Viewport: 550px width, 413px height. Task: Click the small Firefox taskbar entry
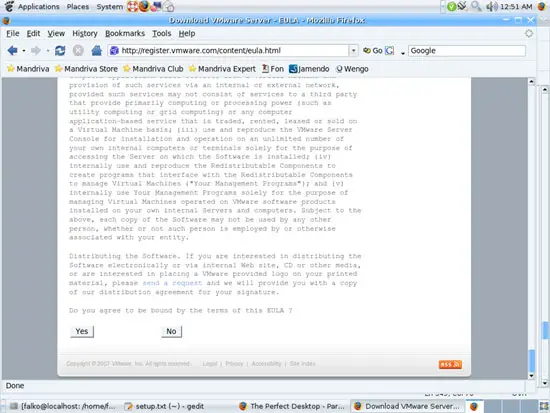[x=474, y=406]
